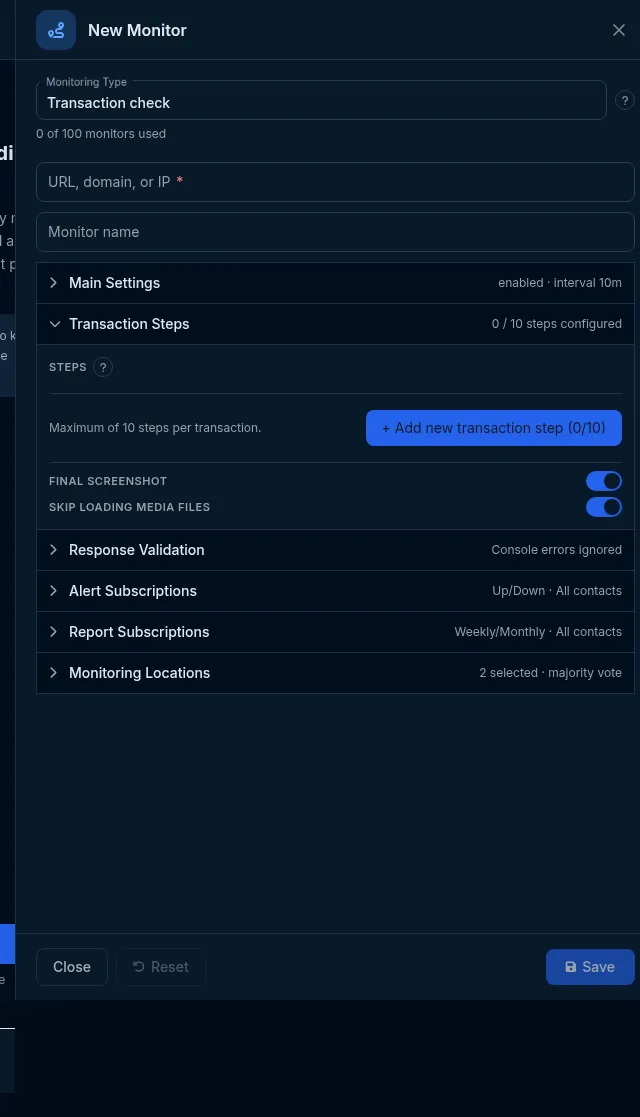Viewport: 640px width, 1117px height.
Task: Click 'Maximum of 10 steps per transaction.' text
Action: (x=155, y=428)
